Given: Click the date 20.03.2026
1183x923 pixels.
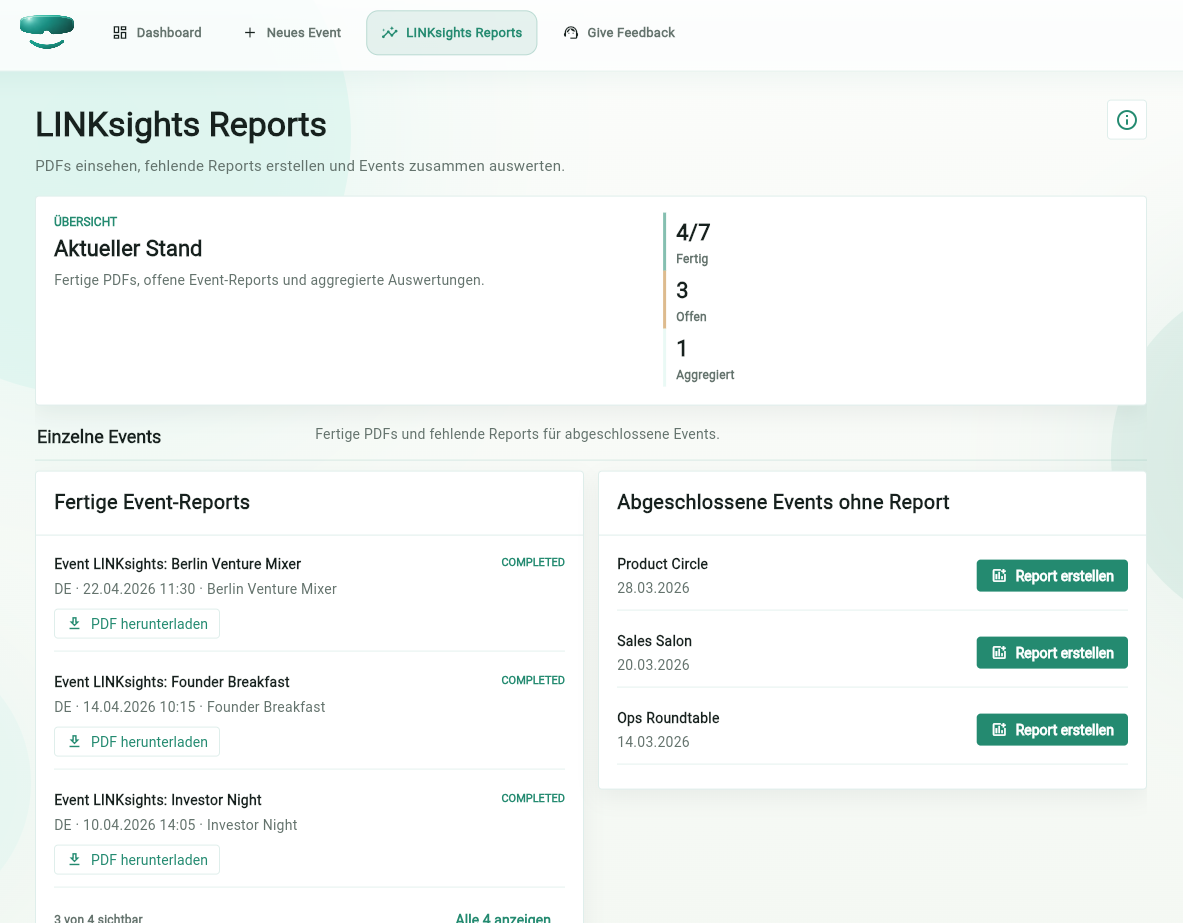Looking at the screenshot, I should (653, 665).
